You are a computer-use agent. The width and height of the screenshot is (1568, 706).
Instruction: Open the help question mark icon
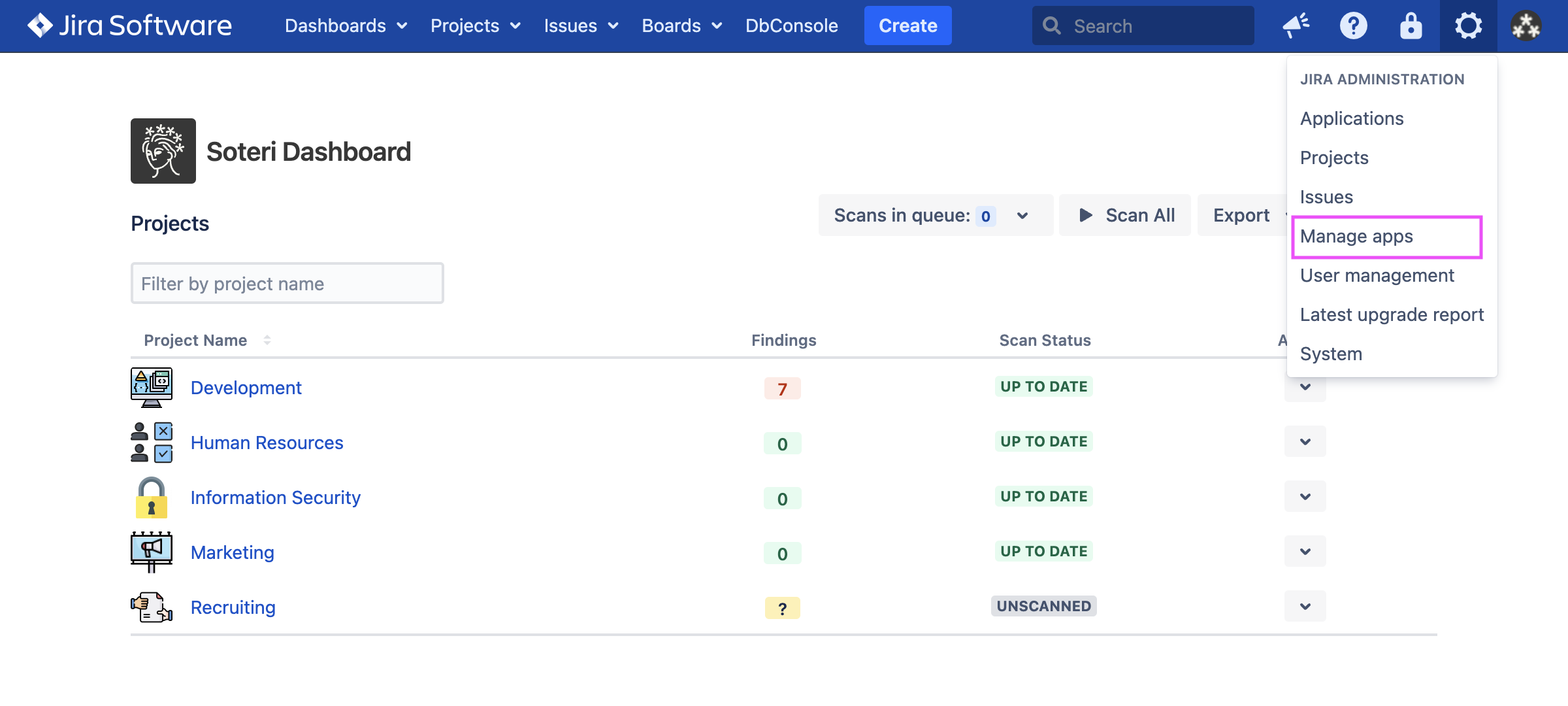click(1353, 25)
